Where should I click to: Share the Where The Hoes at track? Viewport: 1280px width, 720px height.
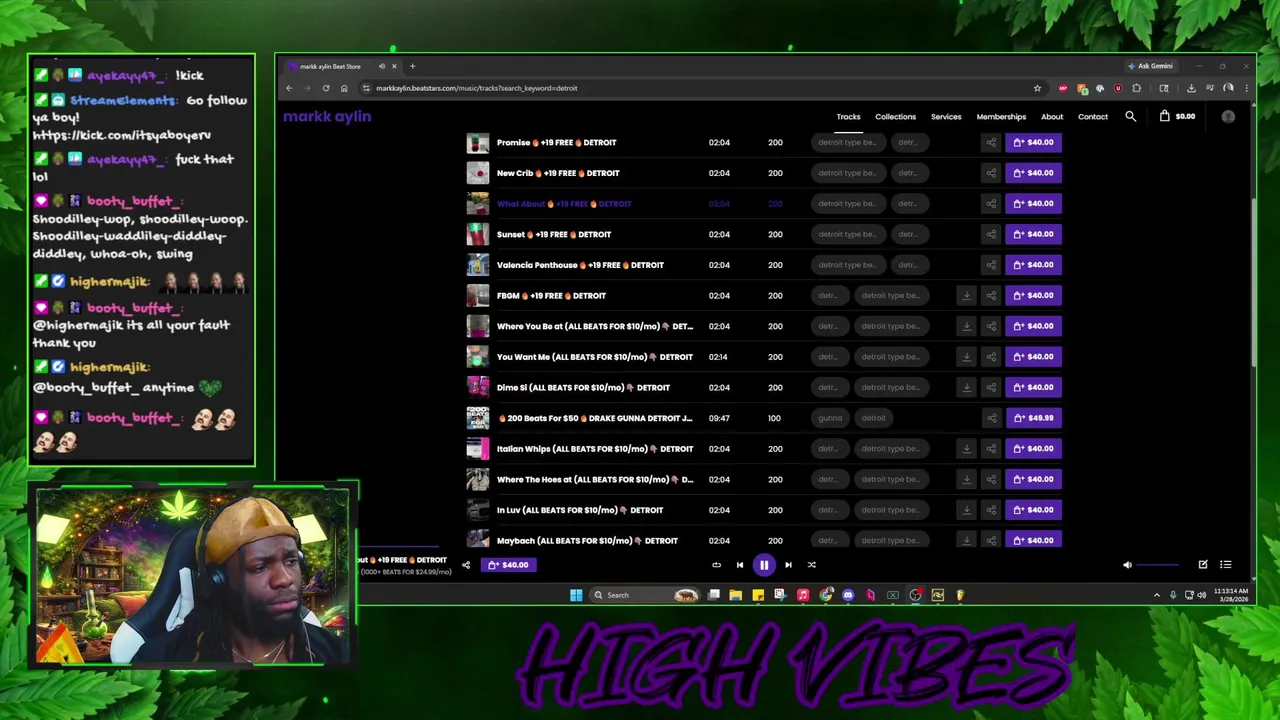tap(991, 479)
